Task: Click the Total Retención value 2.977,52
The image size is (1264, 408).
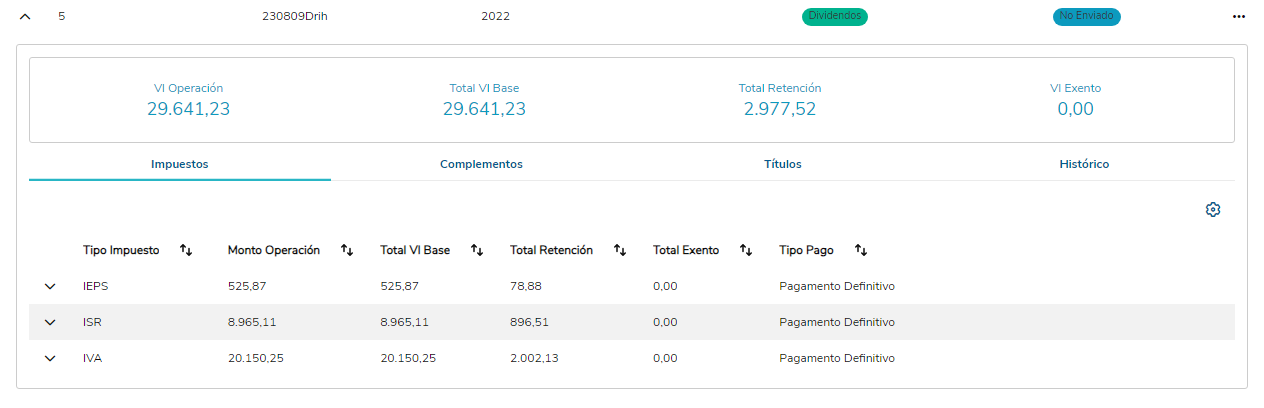Action: pyautogui.click(x=780, y=109)
